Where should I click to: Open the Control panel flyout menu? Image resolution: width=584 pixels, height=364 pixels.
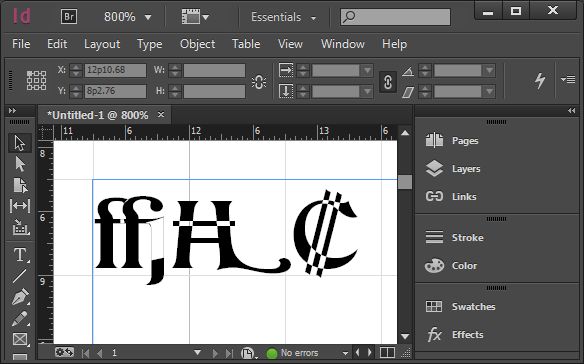click(x=568, y=79)
